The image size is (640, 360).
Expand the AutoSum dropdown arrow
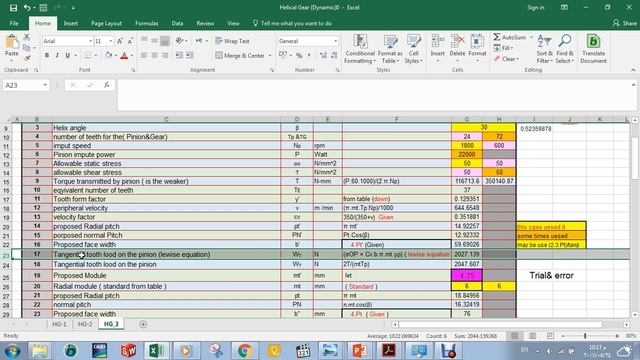point(531,37)
